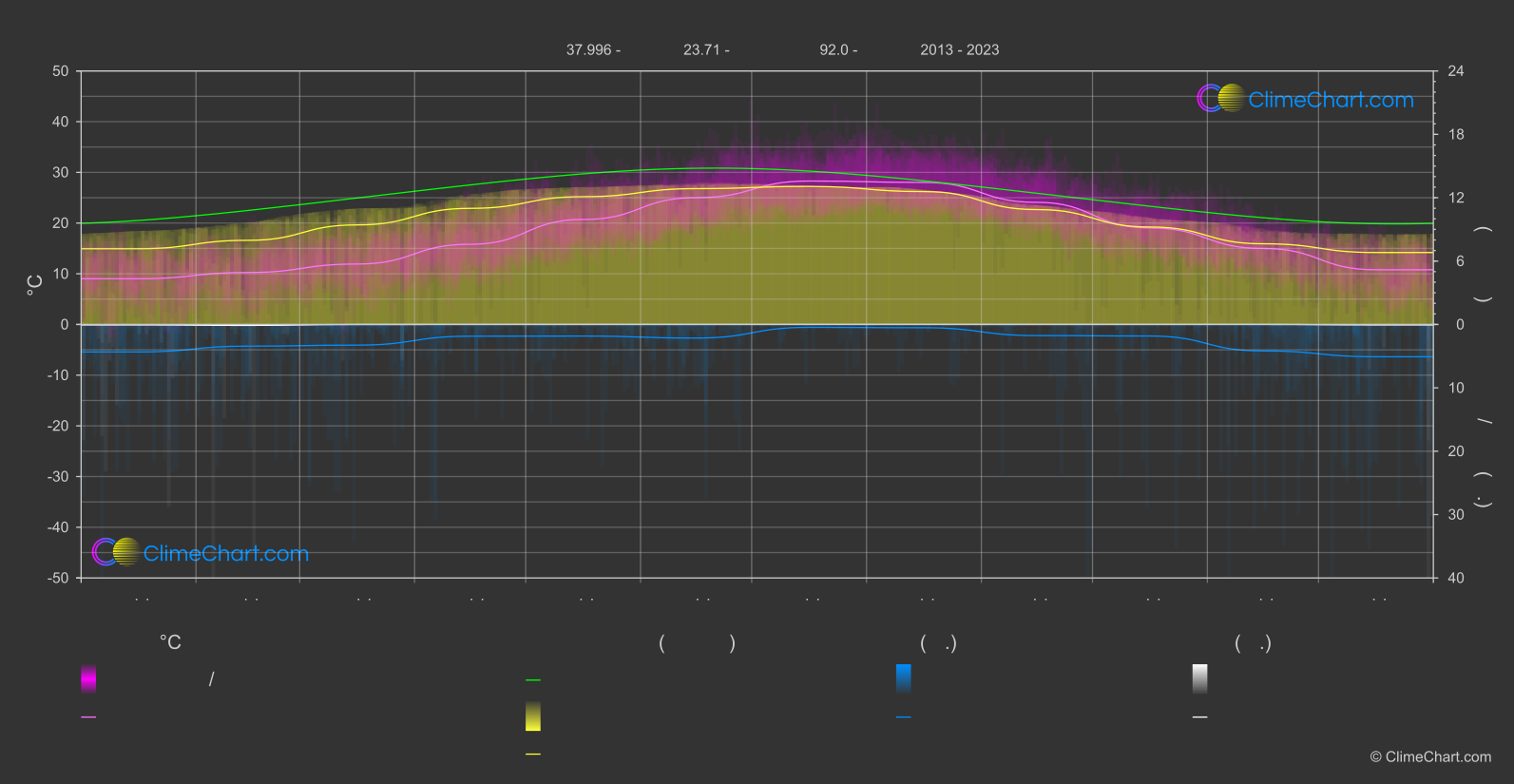This screenshot has height=784, width=1514.
Task: Open the ClimeChart.com text link top right
Action: tap(1331, 100)
